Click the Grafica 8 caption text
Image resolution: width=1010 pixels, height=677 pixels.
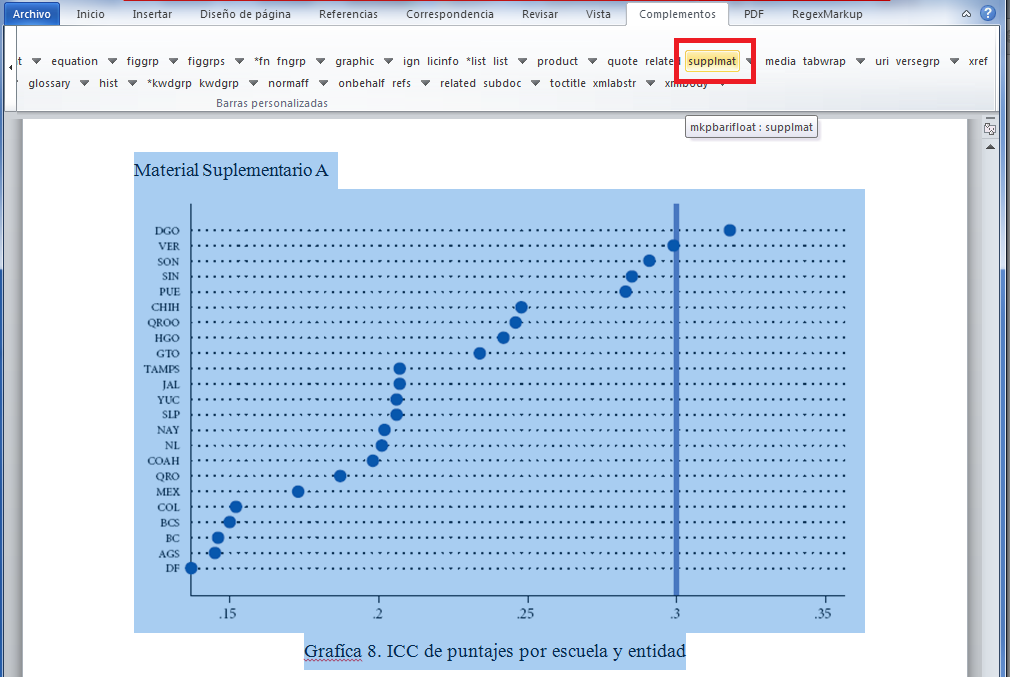point(495,652)
